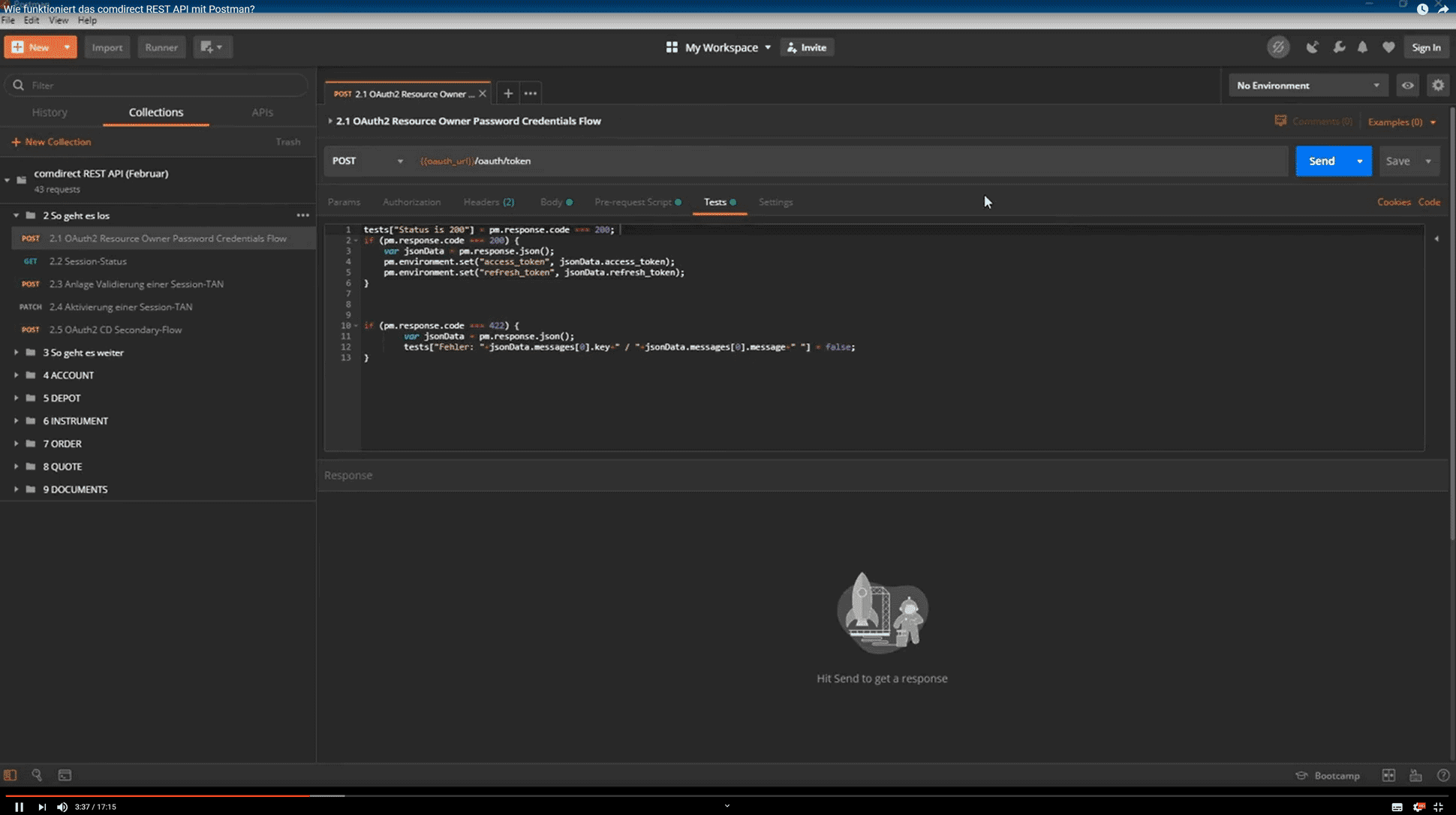Switch to two-pane layout icon

point(1388,775)
